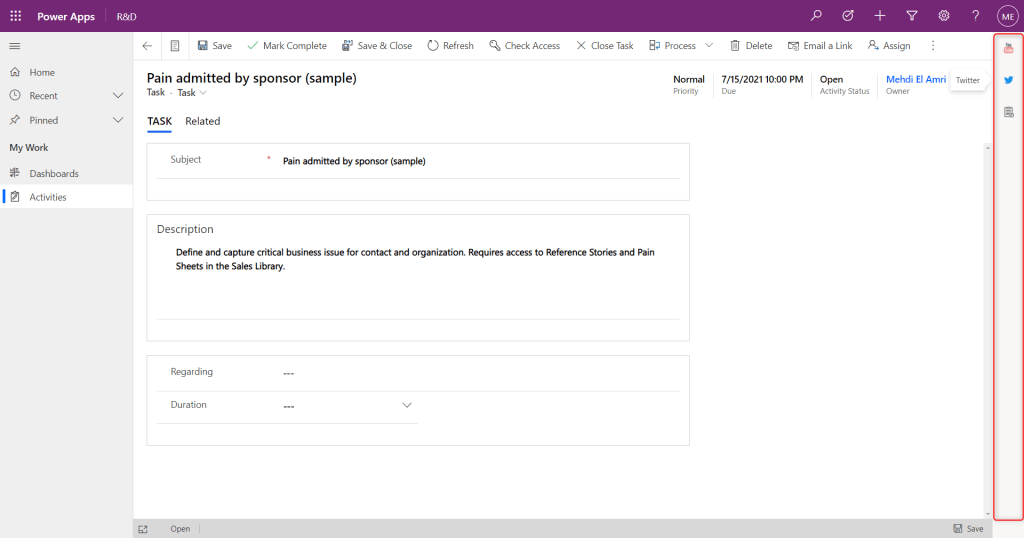Click the plus quick create icon
Image resolution: width=1024 pixels, height=538 pixels.
pyautogui.click(x=880, y=16)
